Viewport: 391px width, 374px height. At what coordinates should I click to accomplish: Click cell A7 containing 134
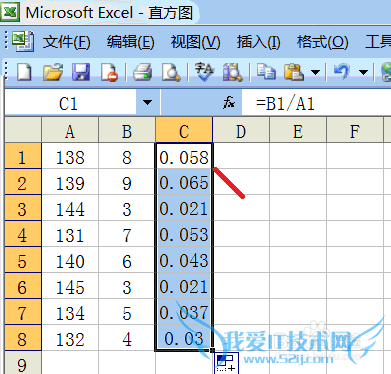coord(70,312)
